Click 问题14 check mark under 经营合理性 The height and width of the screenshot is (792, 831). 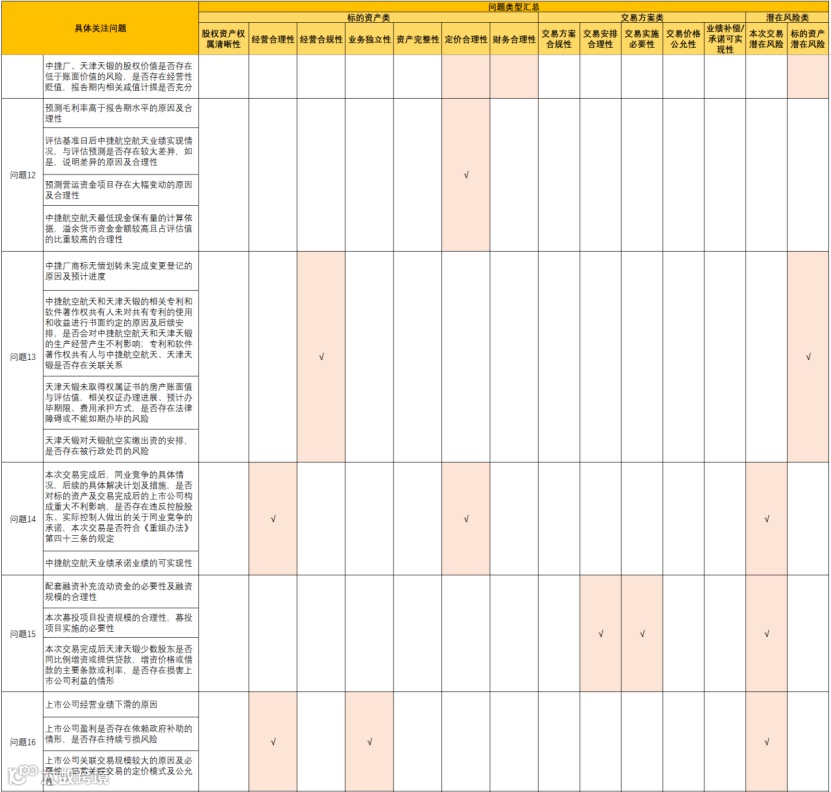pyautogui.click(x=273, y=519)
